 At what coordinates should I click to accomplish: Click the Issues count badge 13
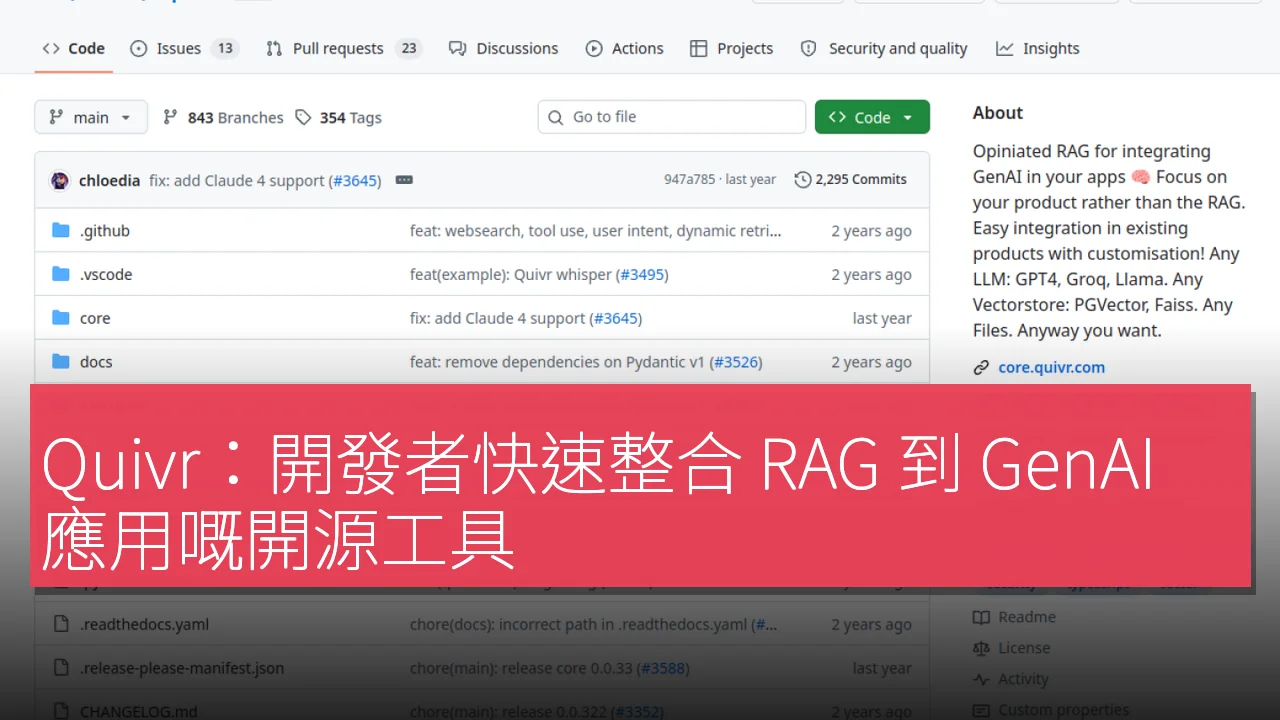click(225, 48)
